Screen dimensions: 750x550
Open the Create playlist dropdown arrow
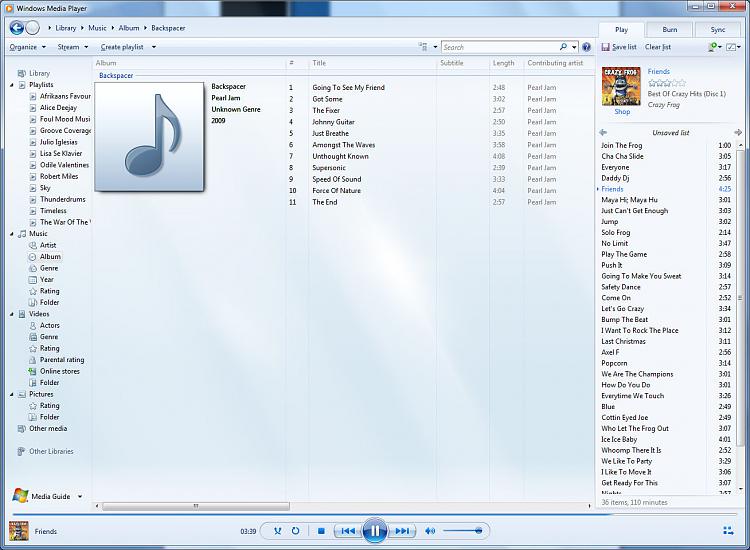click(154, 47)
